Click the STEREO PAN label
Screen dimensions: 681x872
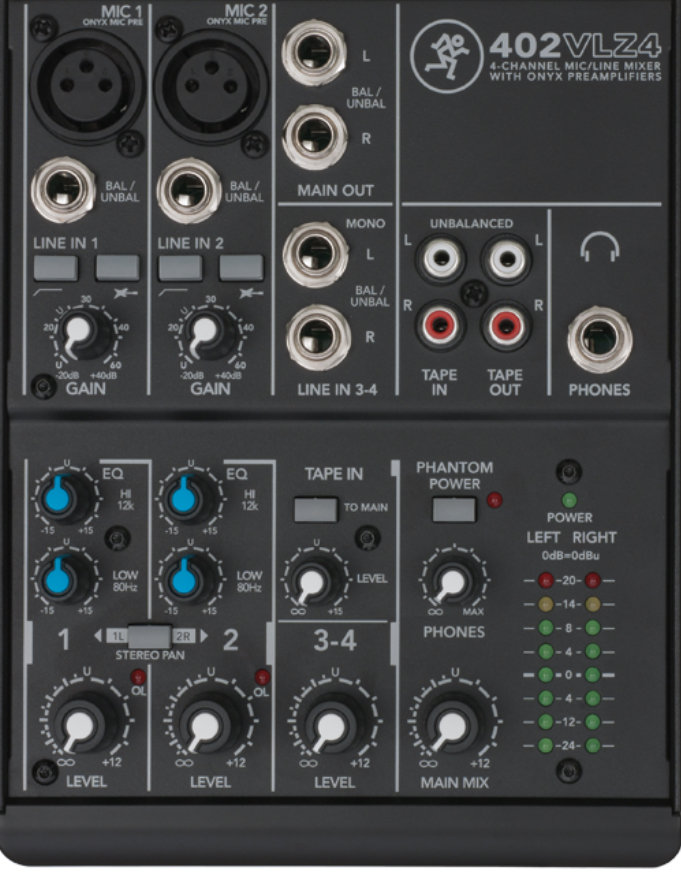(x=150, y=655)
